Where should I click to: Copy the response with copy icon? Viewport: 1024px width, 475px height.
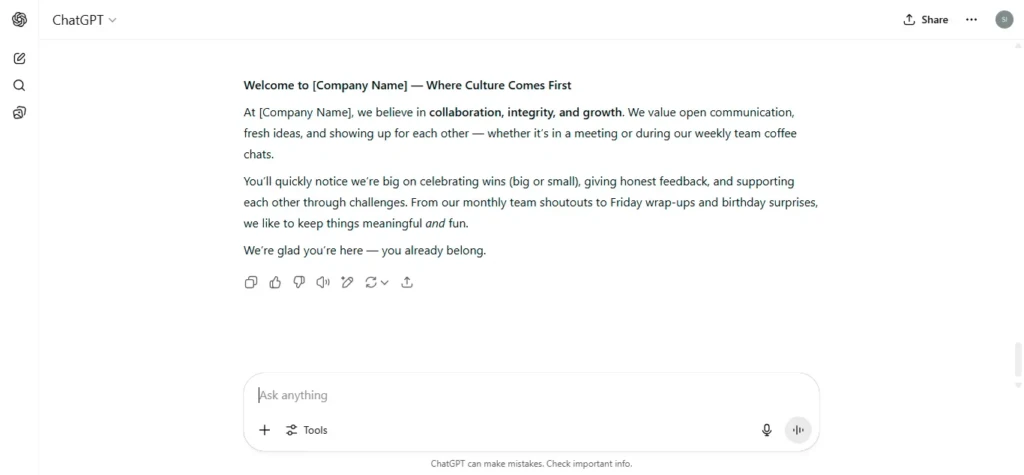pos(251,282)
